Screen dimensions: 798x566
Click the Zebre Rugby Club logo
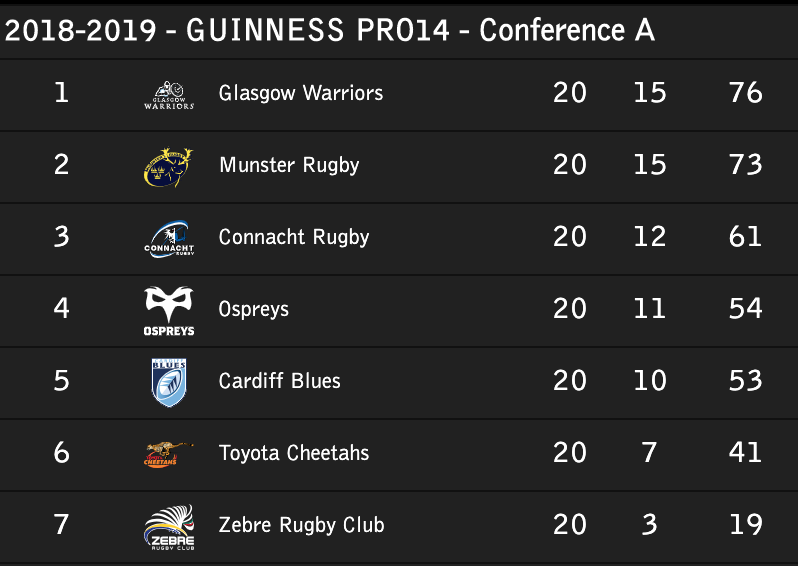[168, 527]
